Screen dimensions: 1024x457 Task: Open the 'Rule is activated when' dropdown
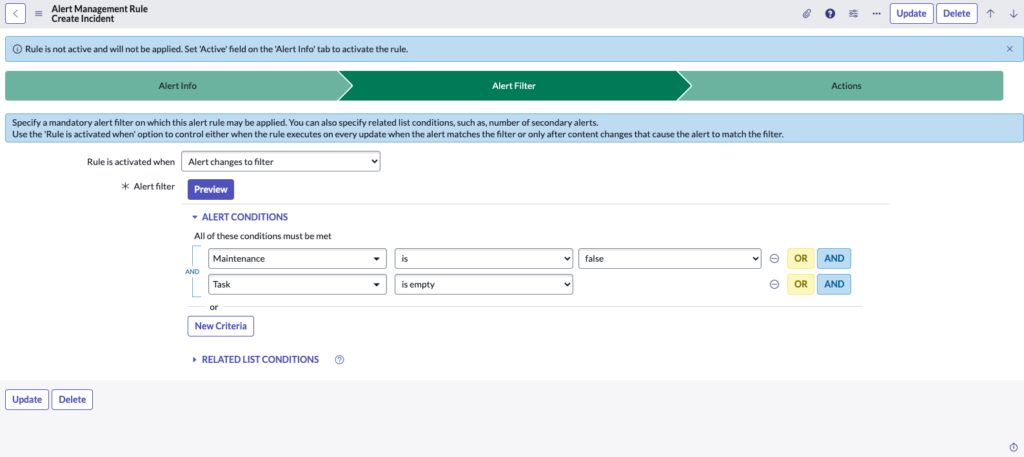pyautogui.click(x=281, y=161)
